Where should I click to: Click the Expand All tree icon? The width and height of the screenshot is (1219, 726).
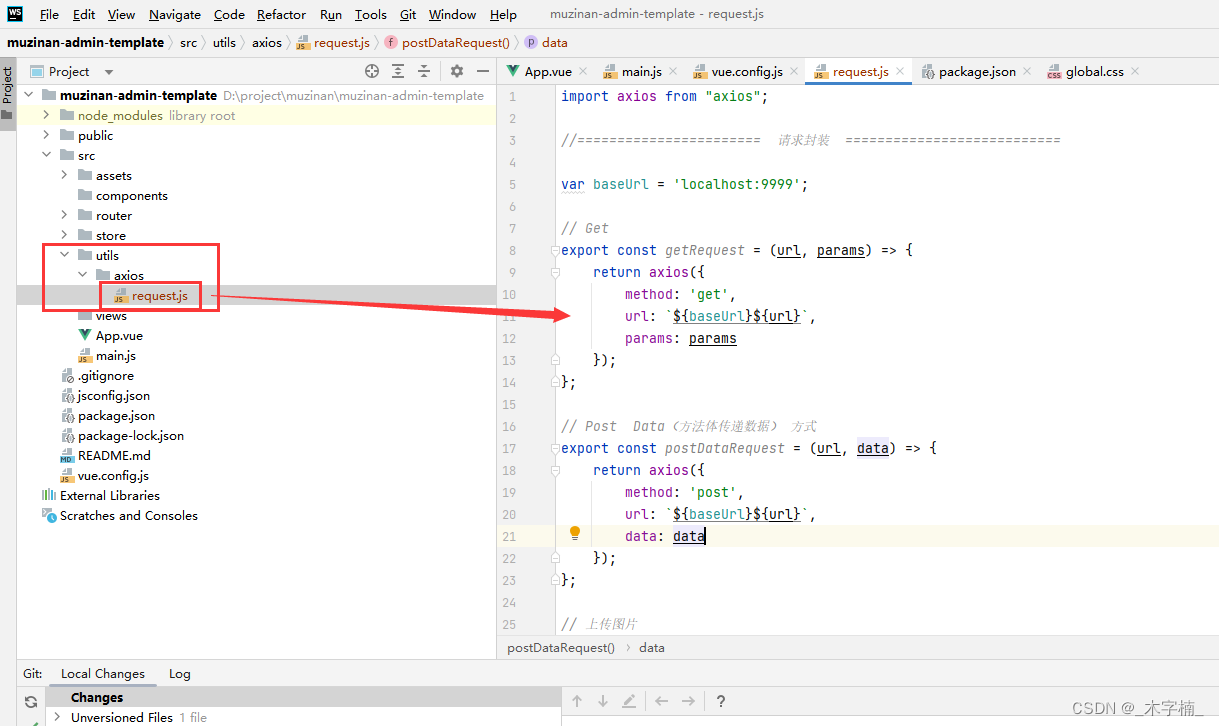(x=398, y=71)
